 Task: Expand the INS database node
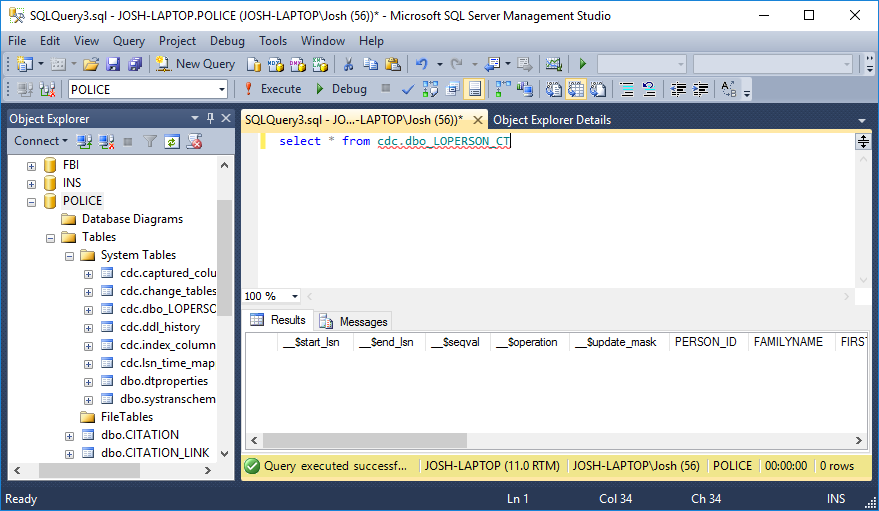point(31,184)
